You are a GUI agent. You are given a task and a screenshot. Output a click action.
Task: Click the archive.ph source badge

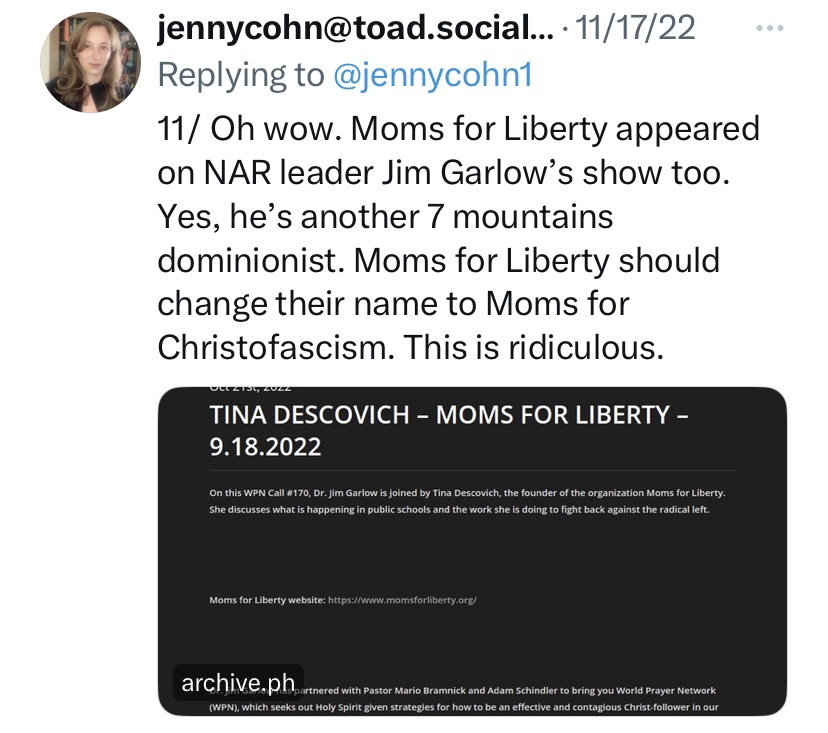pyautogui.click(x=238, y=683)
